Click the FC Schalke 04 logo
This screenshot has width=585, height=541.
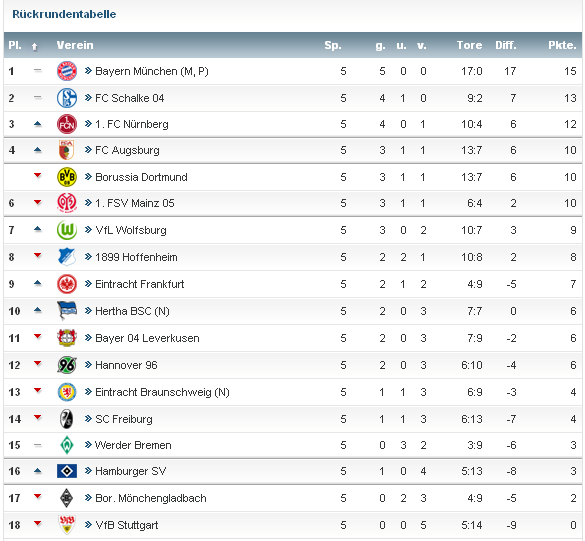click(x=67, y=98)
